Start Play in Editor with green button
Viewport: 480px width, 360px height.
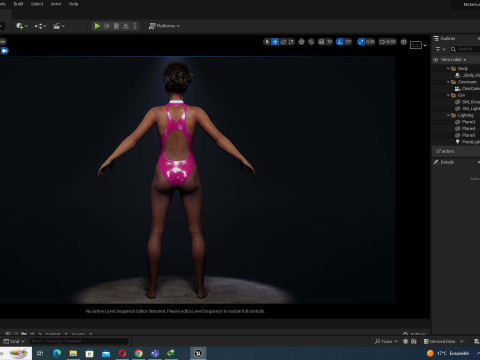pos(97,26)
